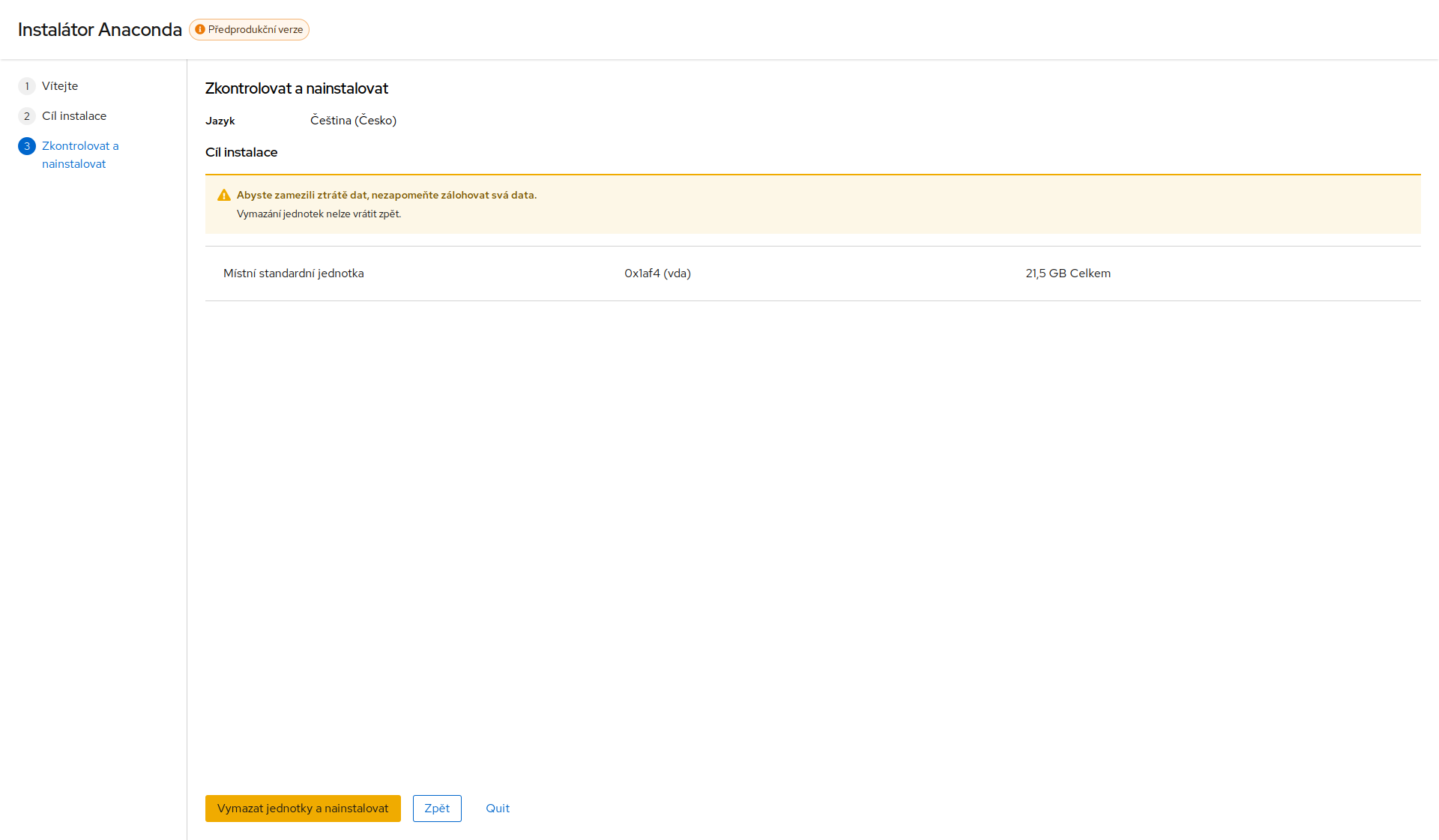1439x840 pixels.
Task: Select the Místní standardní jednotka row
Action: tap(293, 274)
